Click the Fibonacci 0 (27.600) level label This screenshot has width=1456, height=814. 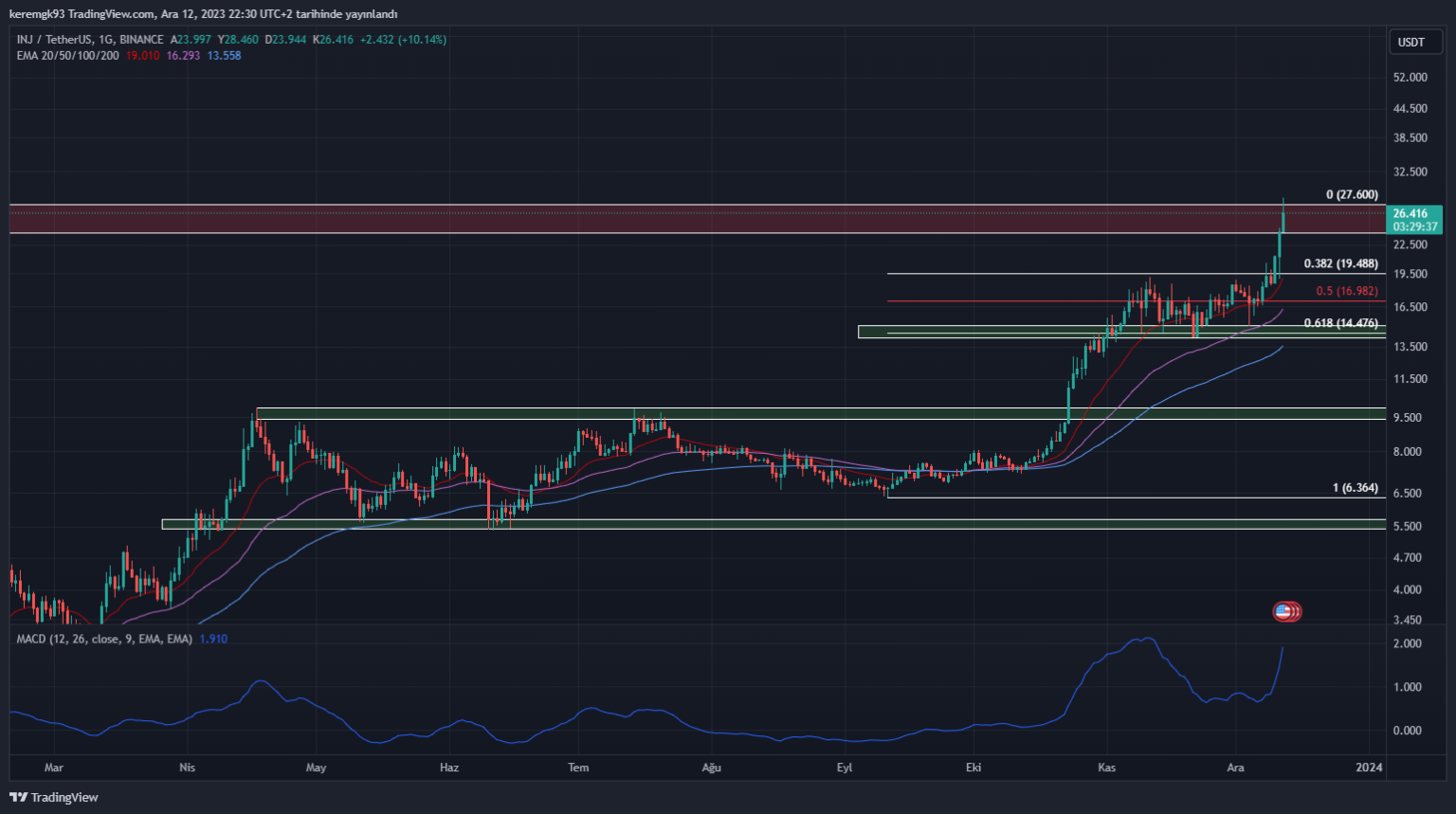[1352, 195]
